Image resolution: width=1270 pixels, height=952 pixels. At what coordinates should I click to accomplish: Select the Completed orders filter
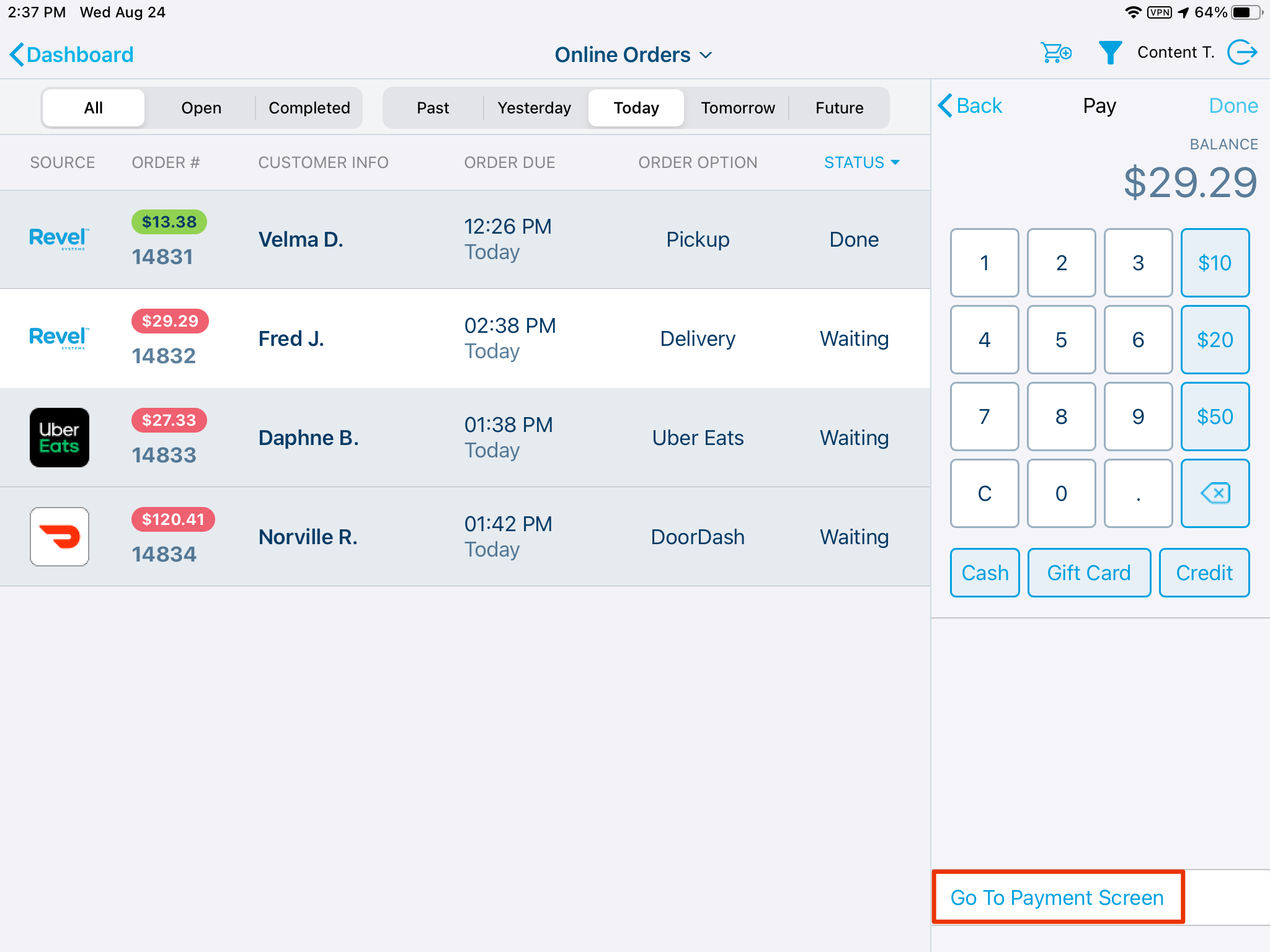click(x=309, y=108)
